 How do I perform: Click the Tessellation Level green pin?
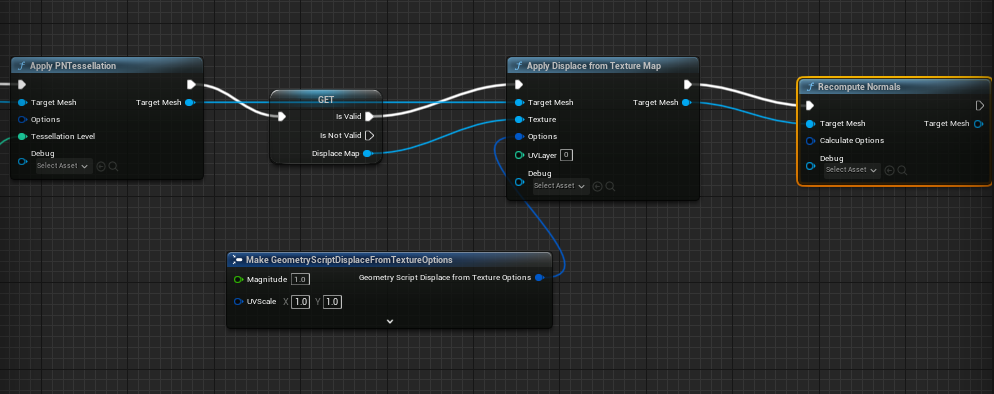(x=22, y=137)
